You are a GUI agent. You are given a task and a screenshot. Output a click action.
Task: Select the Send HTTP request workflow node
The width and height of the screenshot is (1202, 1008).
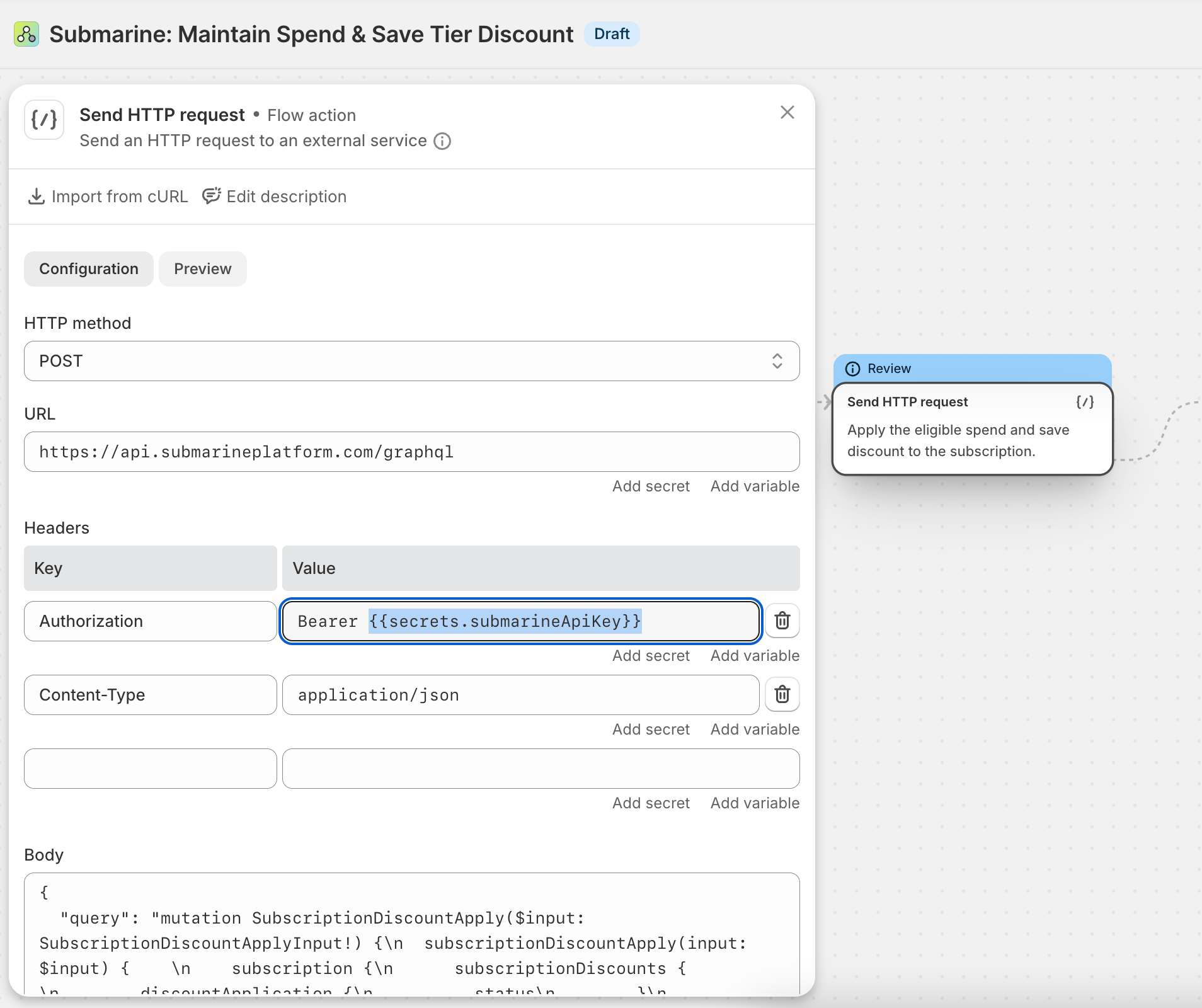coord(971,428)
